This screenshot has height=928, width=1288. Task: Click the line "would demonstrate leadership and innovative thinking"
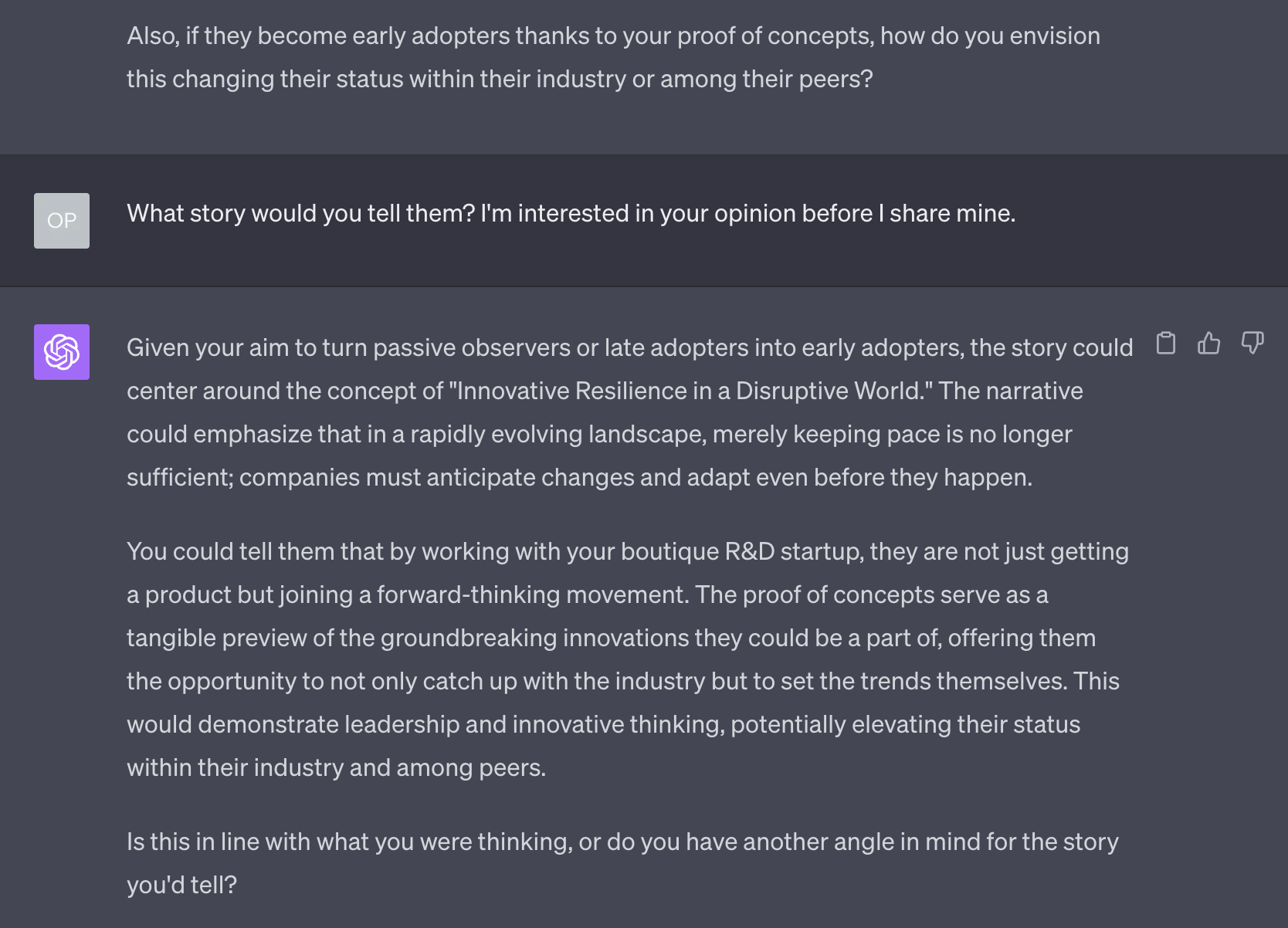(x=603, y=724)
